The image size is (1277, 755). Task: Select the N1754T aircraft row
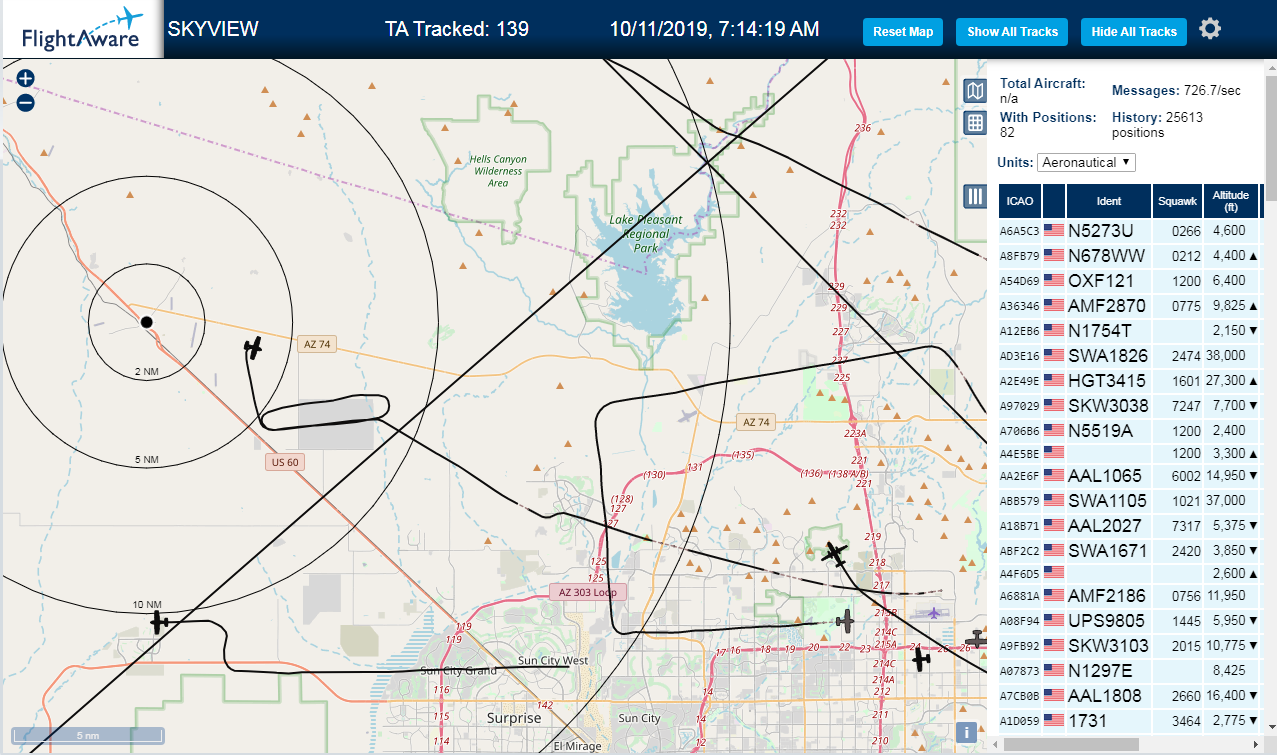pos(1130,330)
